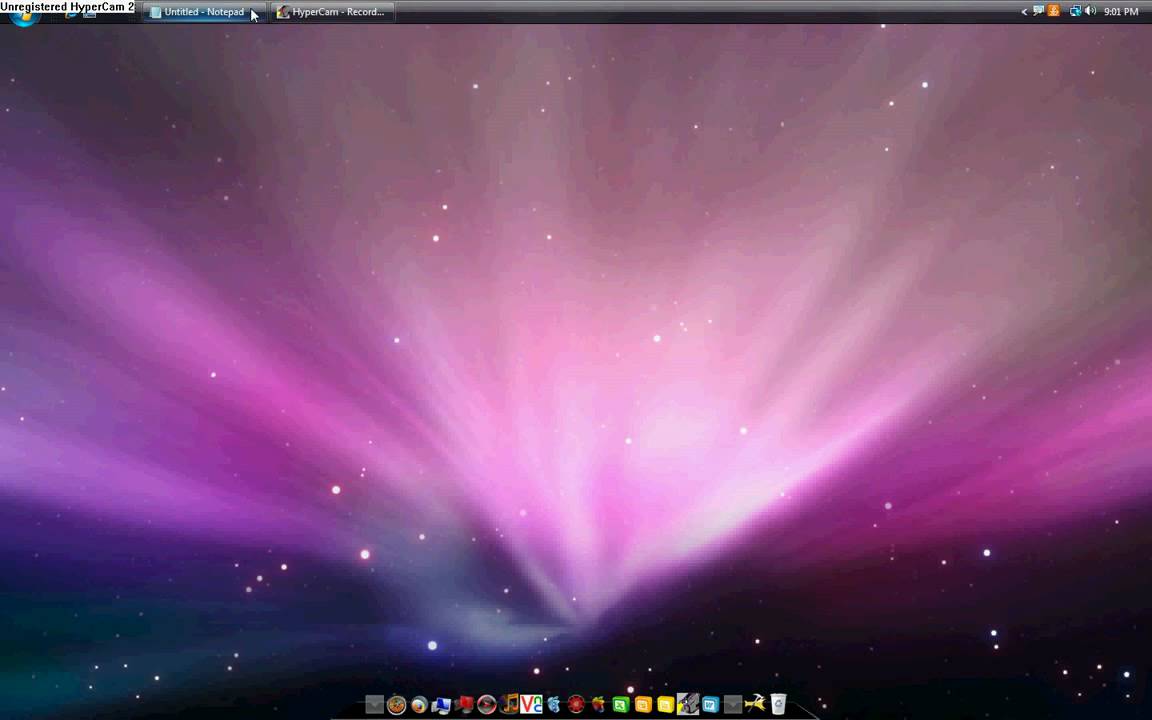Open the orange tray application icon
The width and height of the screenshot is (1152, 720).
click(1054, 11)
